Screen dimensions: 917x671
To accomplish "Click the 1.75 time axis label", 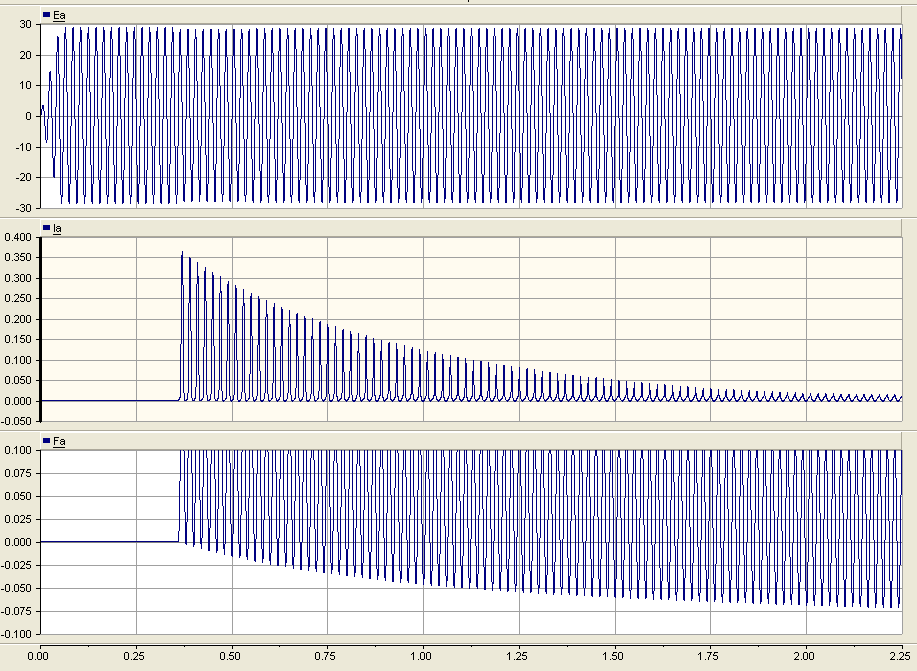I will [708, 656].
